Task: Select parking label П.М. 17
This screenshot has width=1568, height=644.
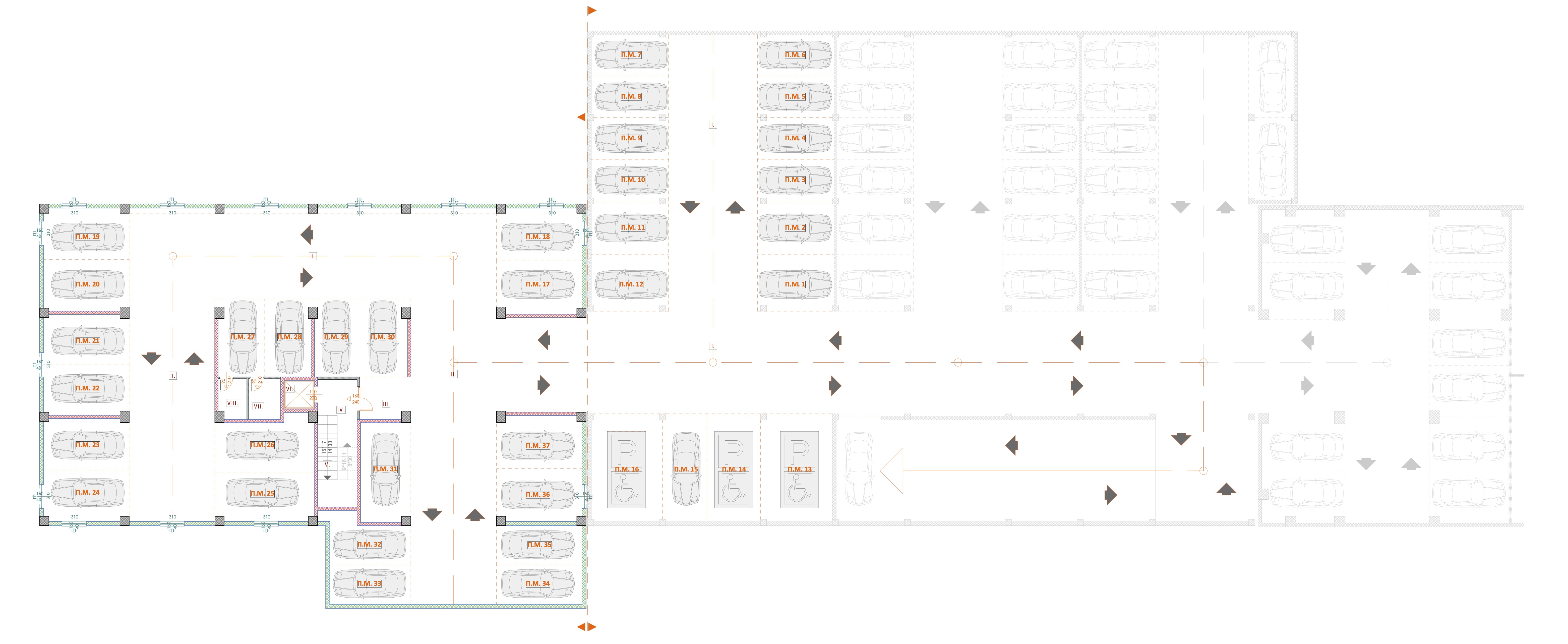Action: [x=537, y=284]
